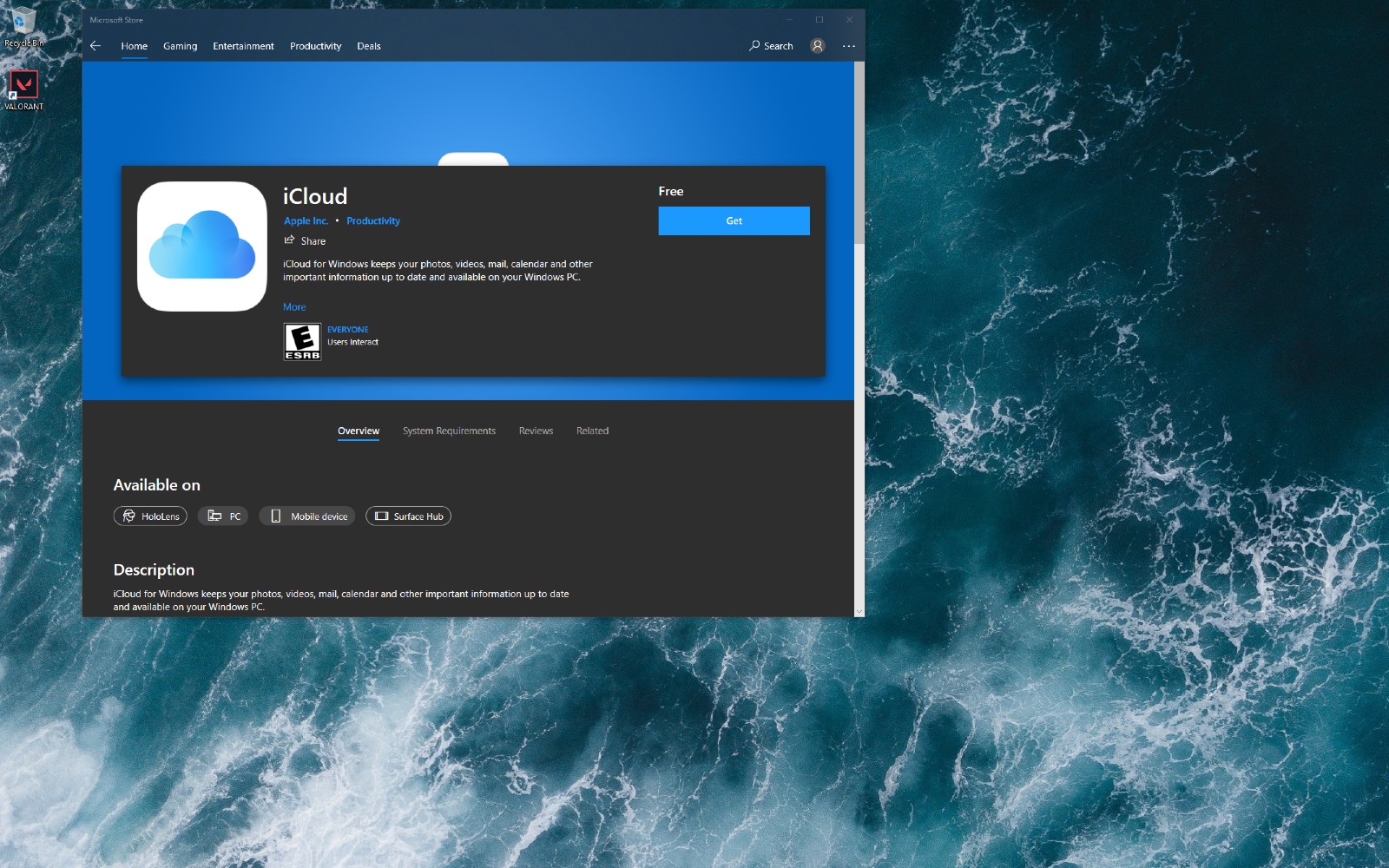Open the Productivity category link under iCloud
Image resolution: width=1389 pixels, height=868 pixels.
[x=373, y=221]
